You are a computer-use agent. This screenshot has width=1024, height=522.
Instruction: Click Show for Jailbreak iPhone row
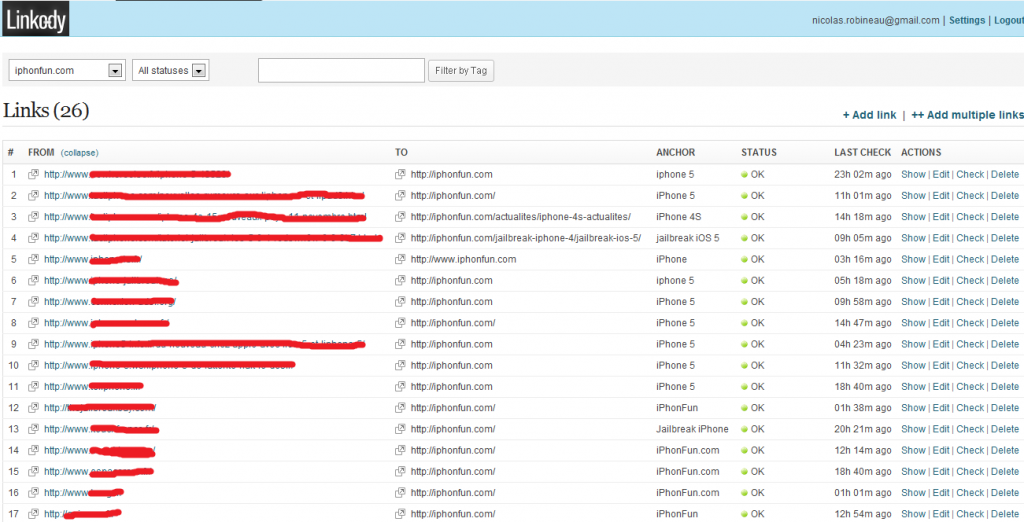[x=913, y=429]
